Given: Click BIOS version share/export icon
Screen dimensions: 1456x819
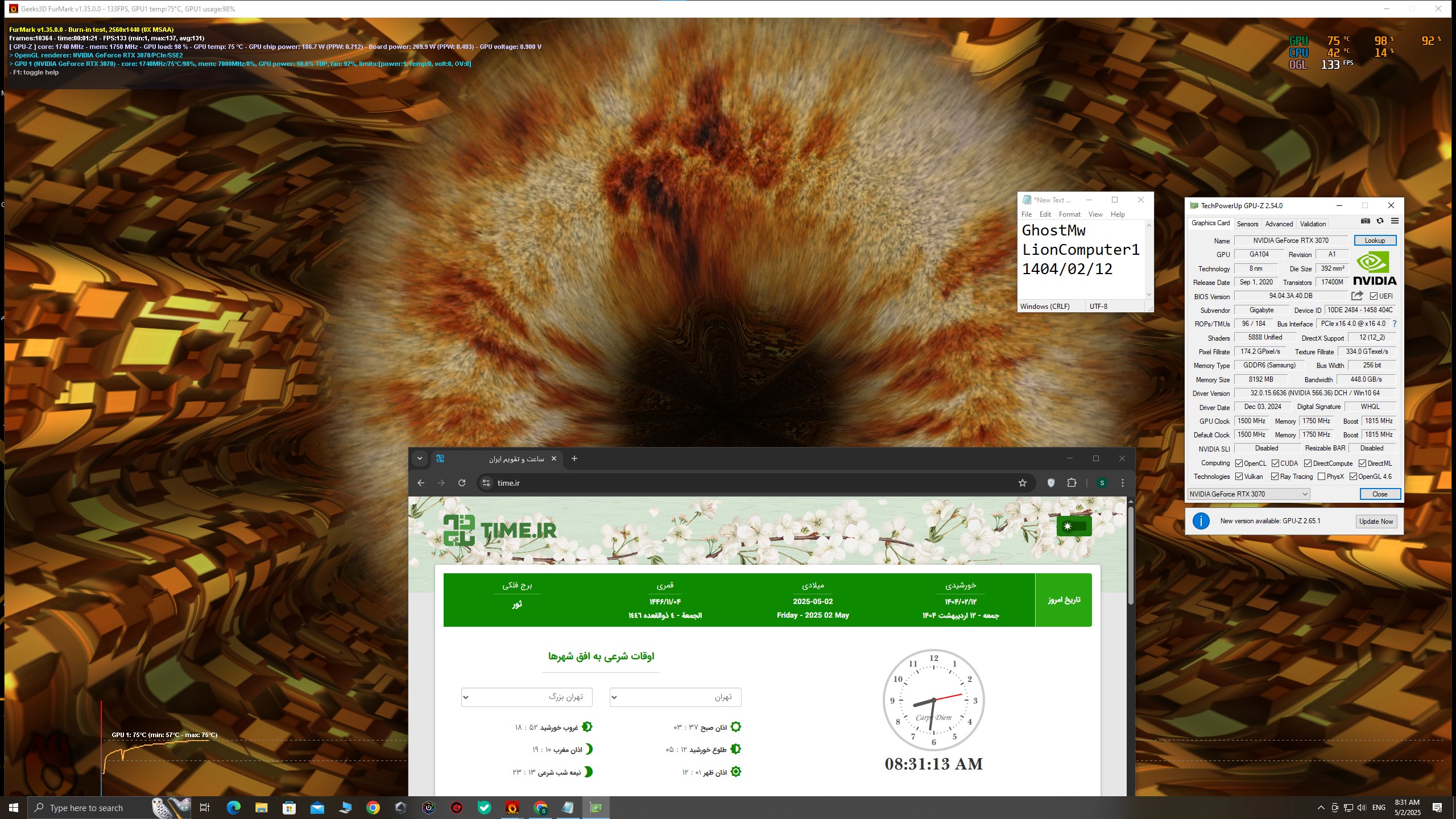Looking at the screenshot, I should click(x=1357, y=296).
